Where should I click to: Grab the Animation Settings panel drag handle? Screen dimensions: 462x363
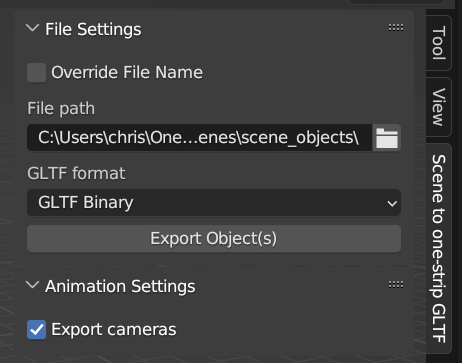(396, 285)
